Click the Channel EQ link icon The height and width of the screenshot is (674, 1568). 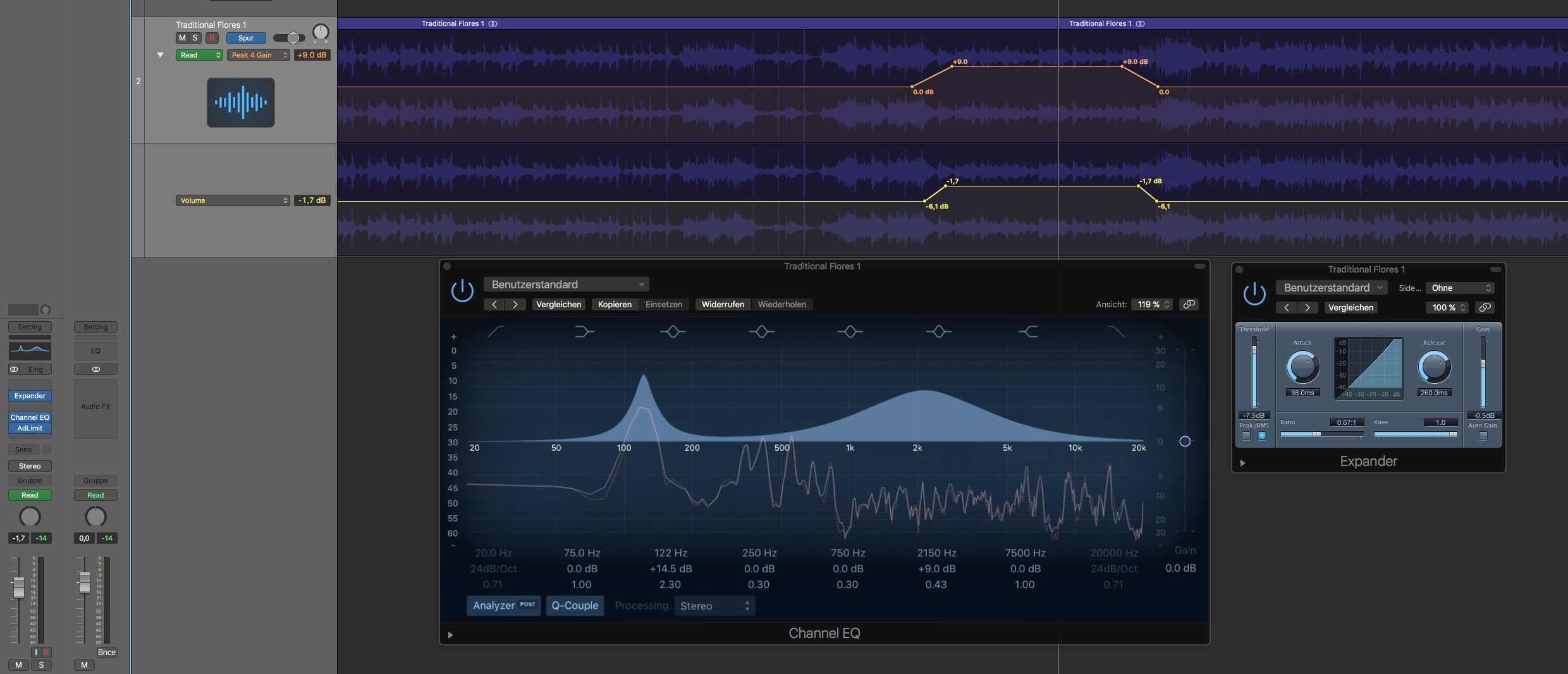coord(1189,305)
